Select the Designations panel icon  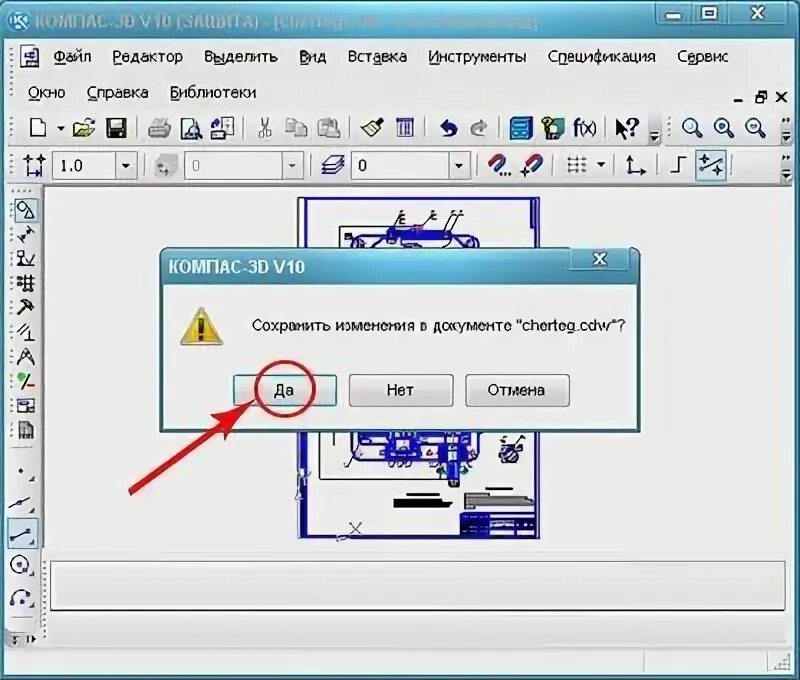[26, 259]
